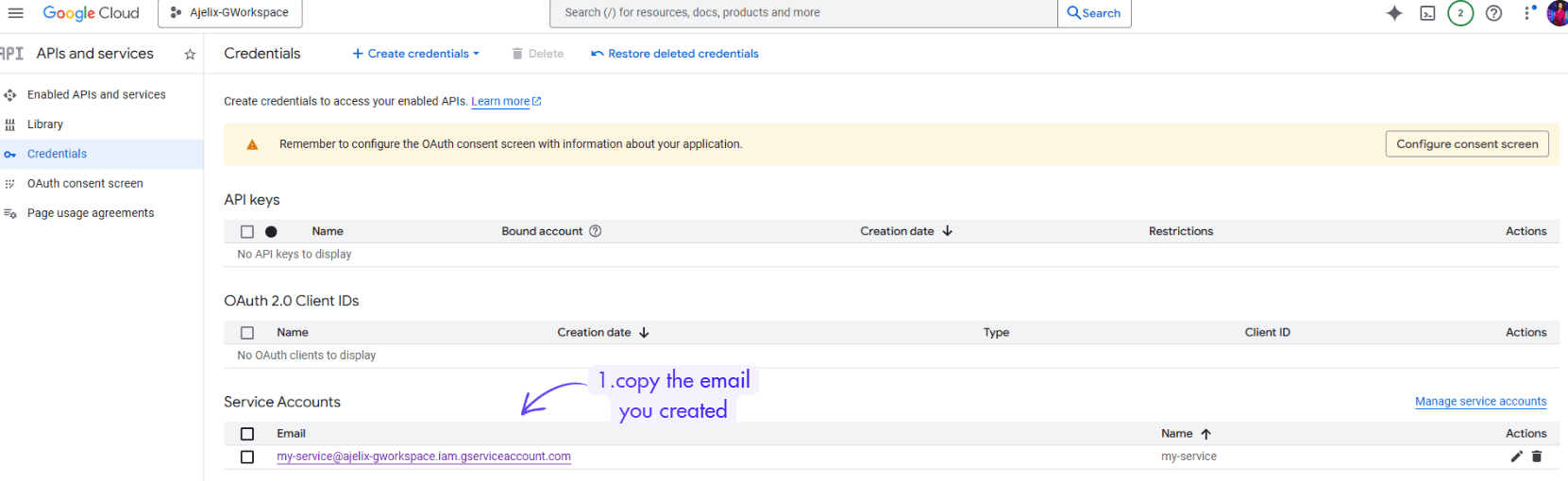Open Gemini AI assistant sparkle icon
Image resolution: width=1568 pixels, height=481 pixels.
(x=1394, y=13)
